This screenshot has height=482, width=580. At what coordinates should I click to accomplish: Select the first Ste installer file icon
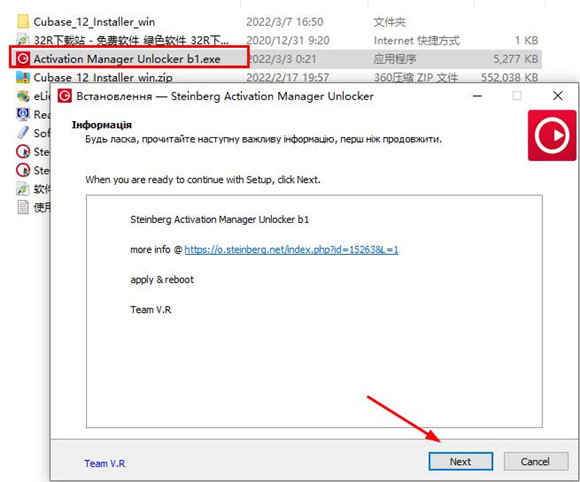[x=23, y=151]
